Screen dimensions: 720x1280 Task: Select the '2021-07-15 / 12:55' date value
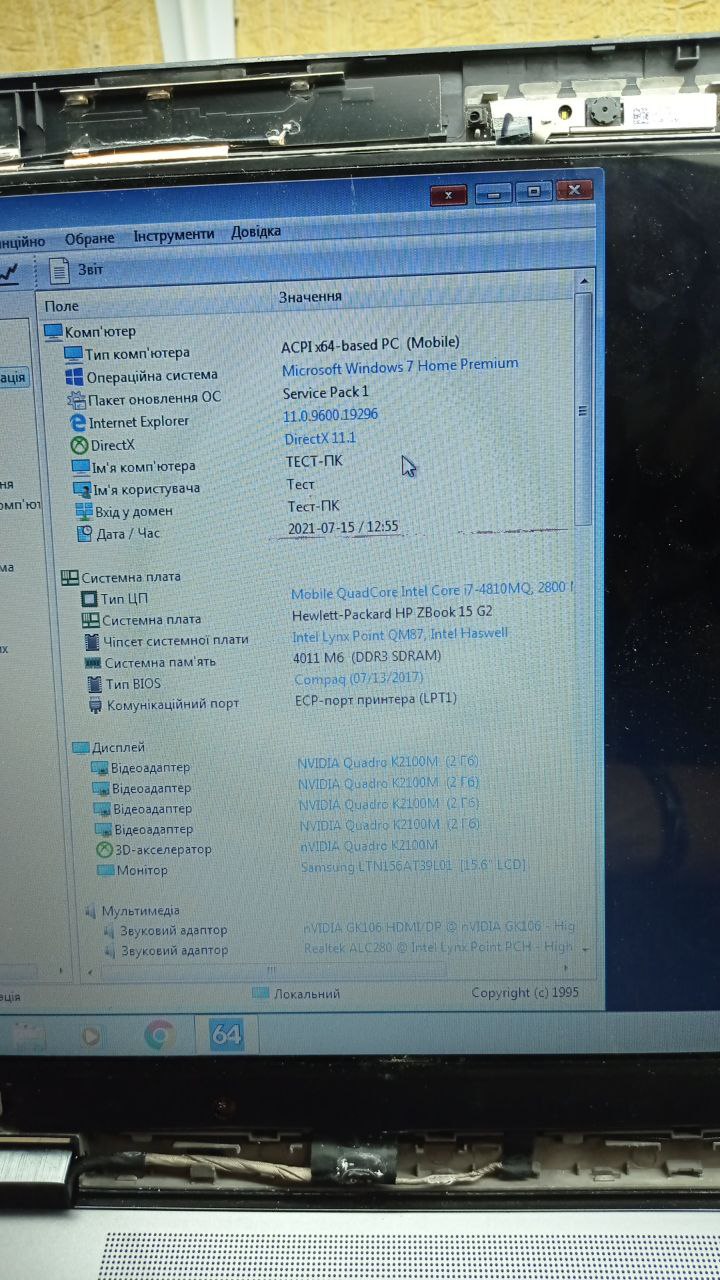tap(343, 527)
